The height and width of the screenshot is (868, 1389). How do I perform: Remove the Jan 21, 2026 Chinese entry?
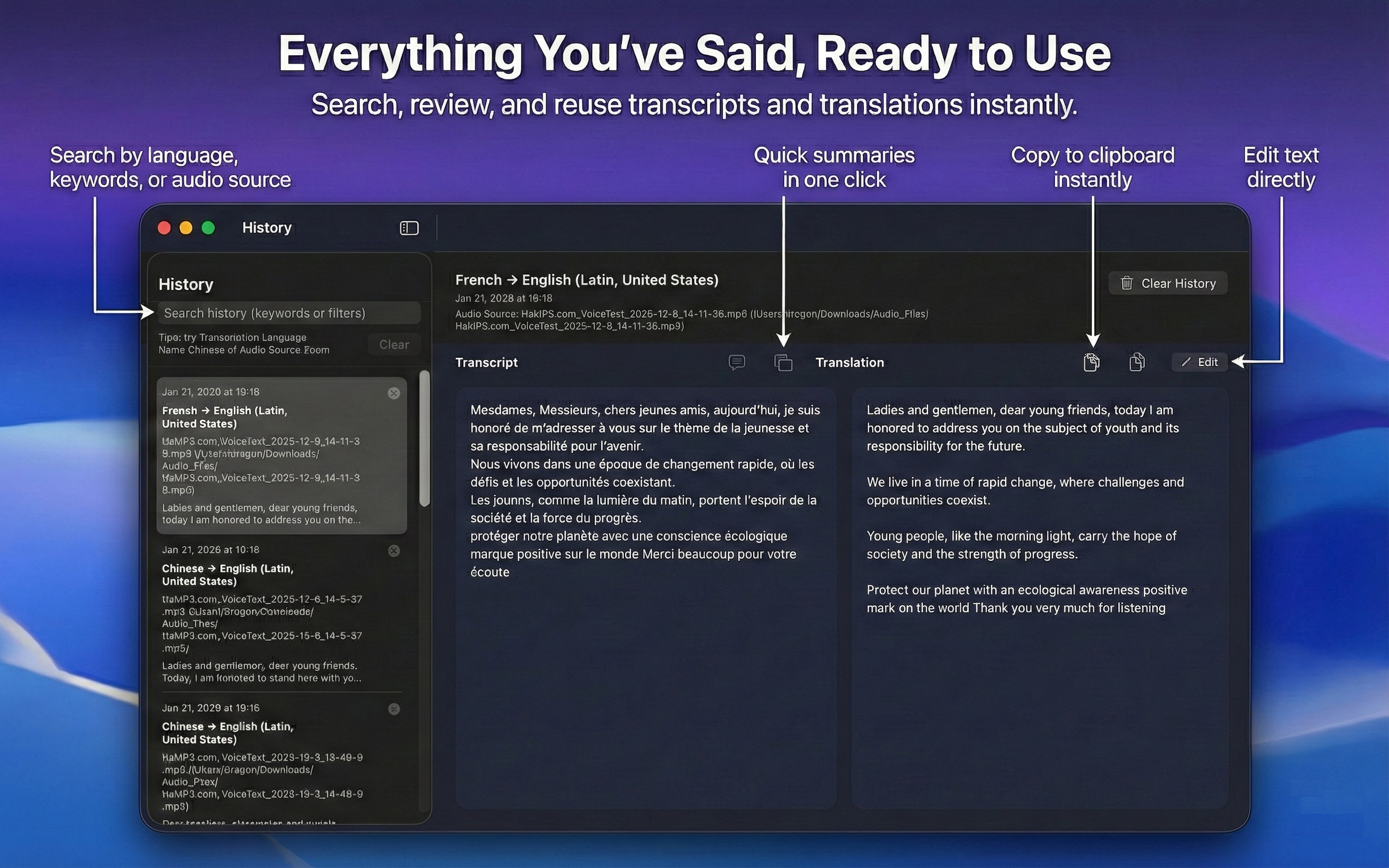click(394, 551)
